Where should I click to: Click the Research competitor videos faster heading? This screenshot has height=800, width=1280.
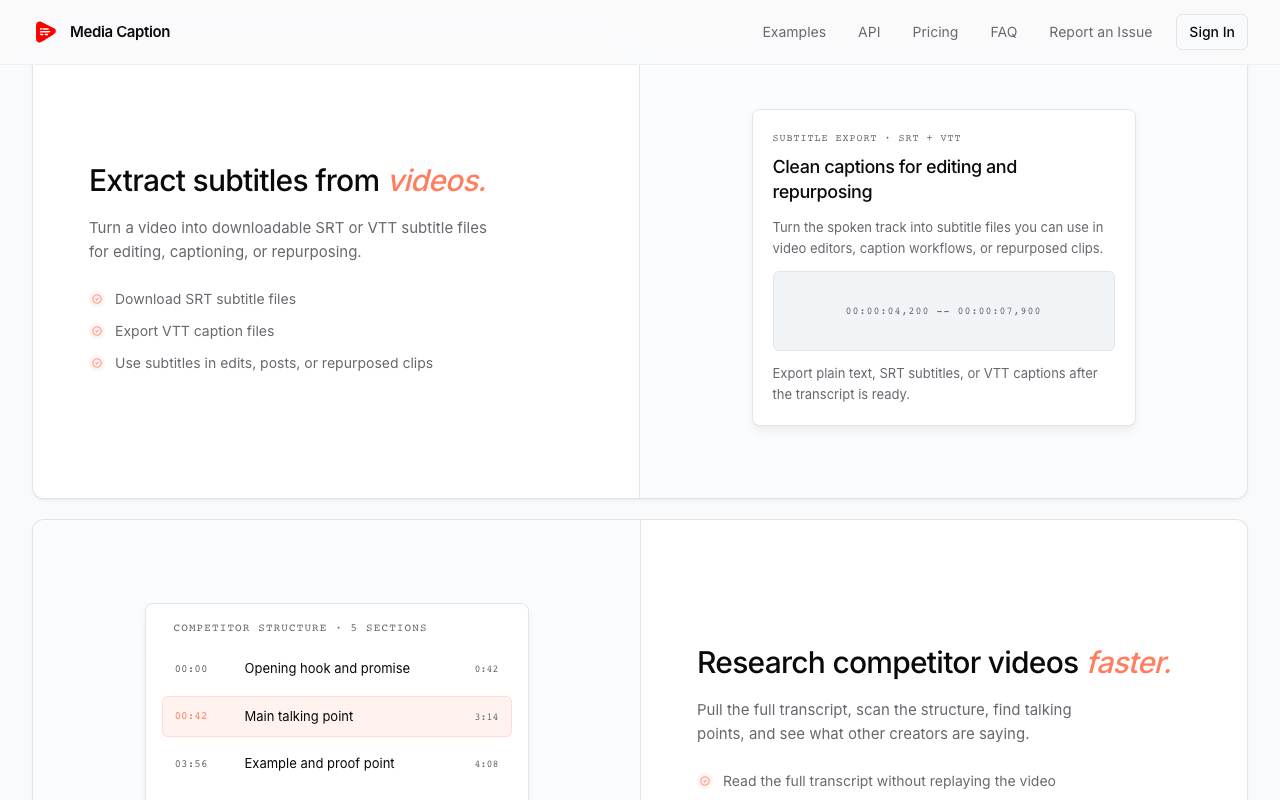click(934, 663)
